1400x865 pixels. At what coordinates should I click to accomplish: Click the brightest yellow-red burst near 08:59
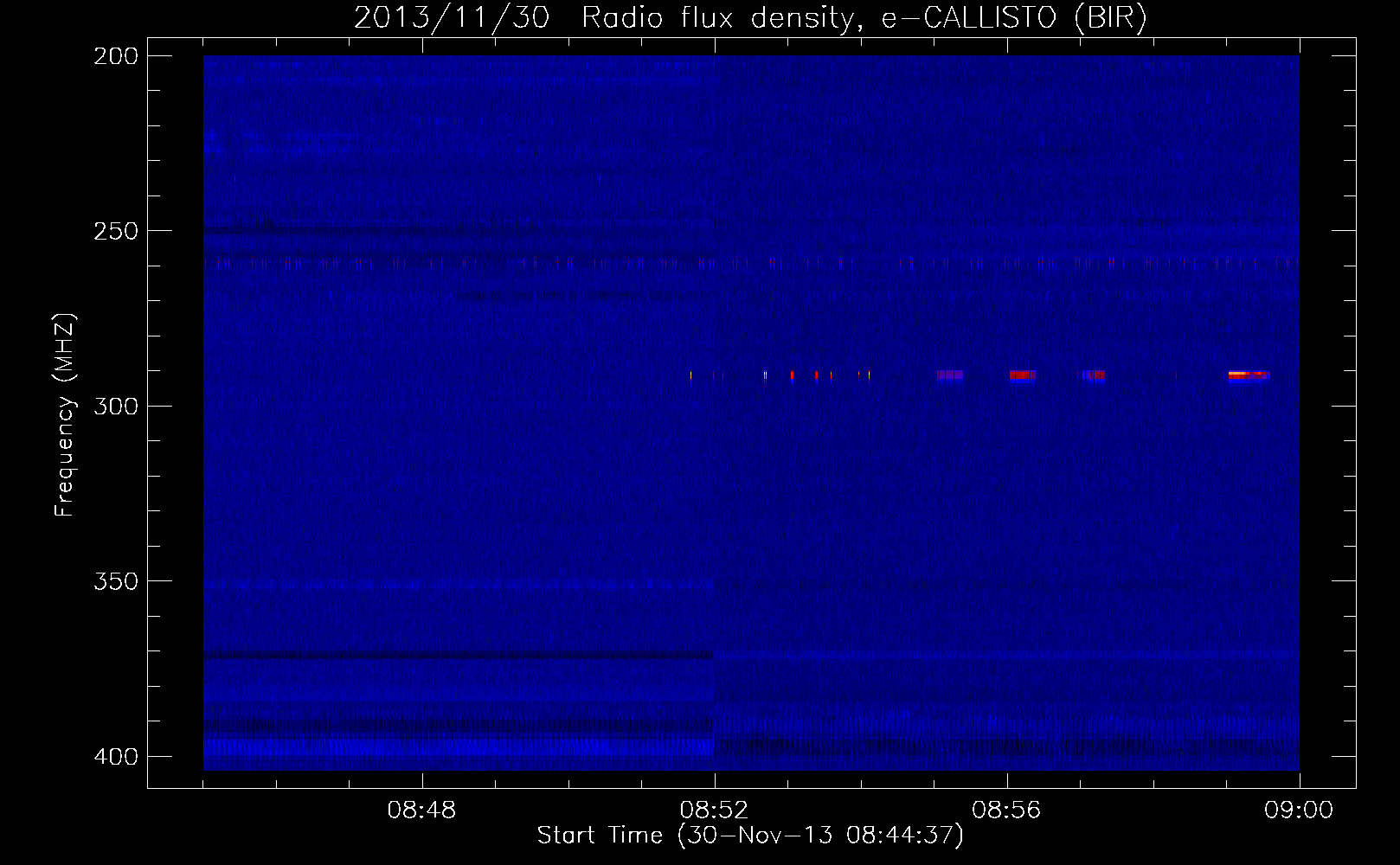[x=1249, y=375]
